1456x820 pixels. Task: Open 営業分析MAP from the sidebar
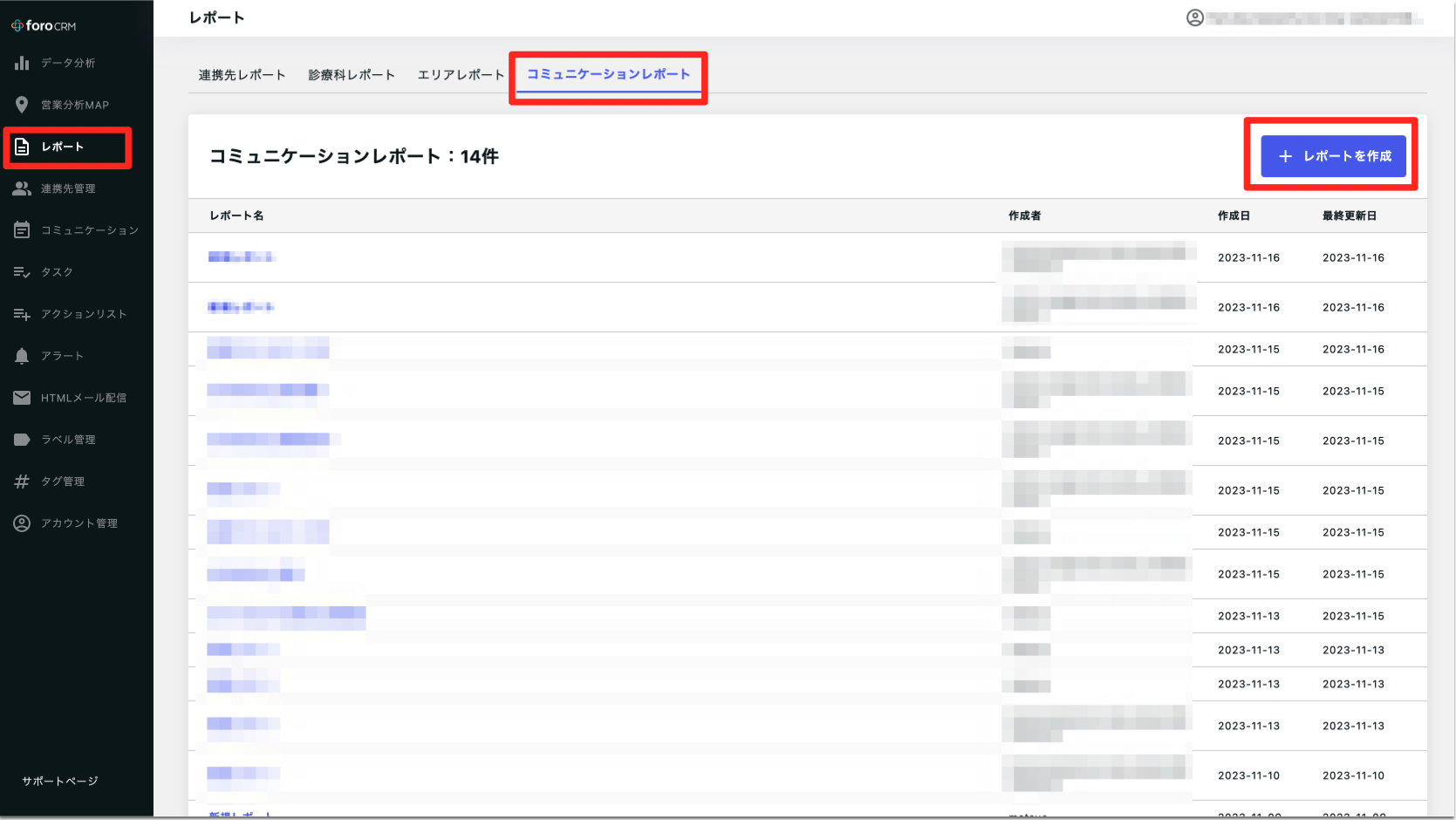pos(77,105)
